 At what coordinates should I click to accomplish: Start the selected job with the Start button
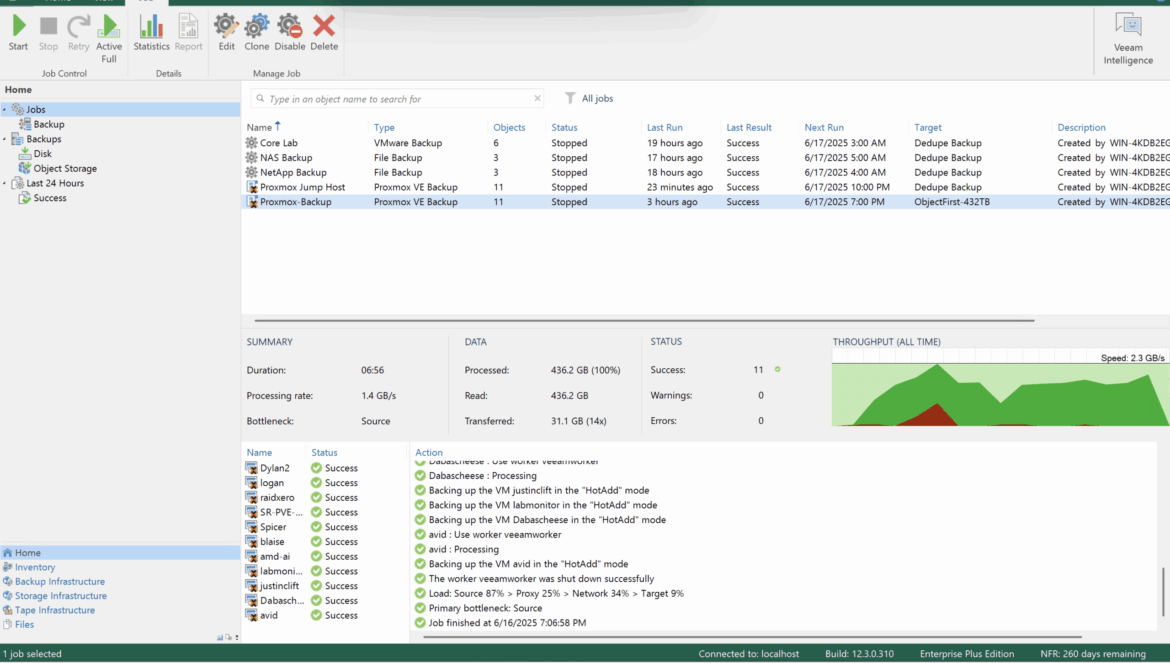click(19, 34)
